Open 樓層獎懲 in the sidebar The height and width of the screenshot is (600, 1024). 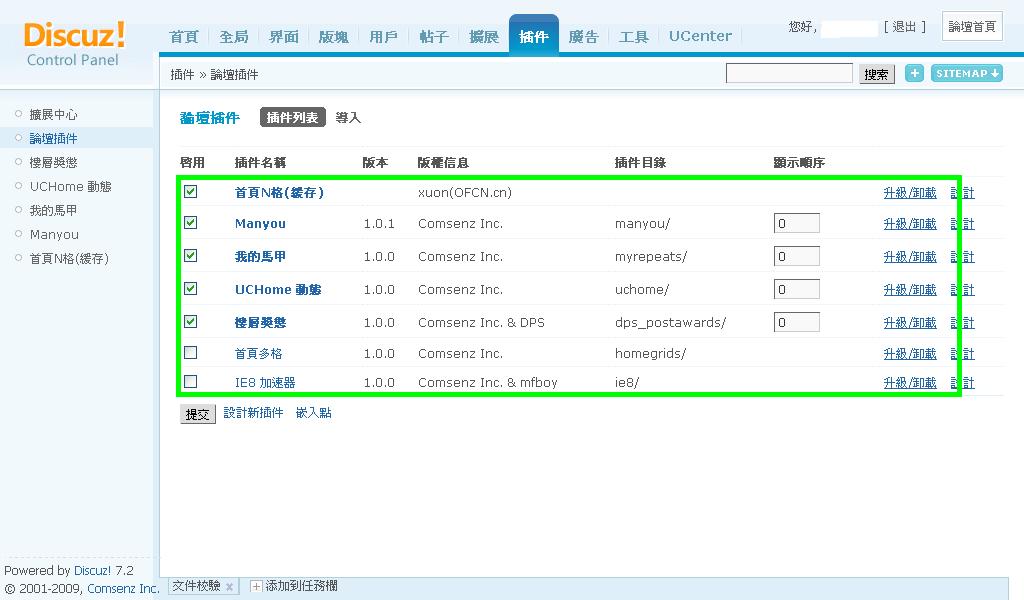54,163
